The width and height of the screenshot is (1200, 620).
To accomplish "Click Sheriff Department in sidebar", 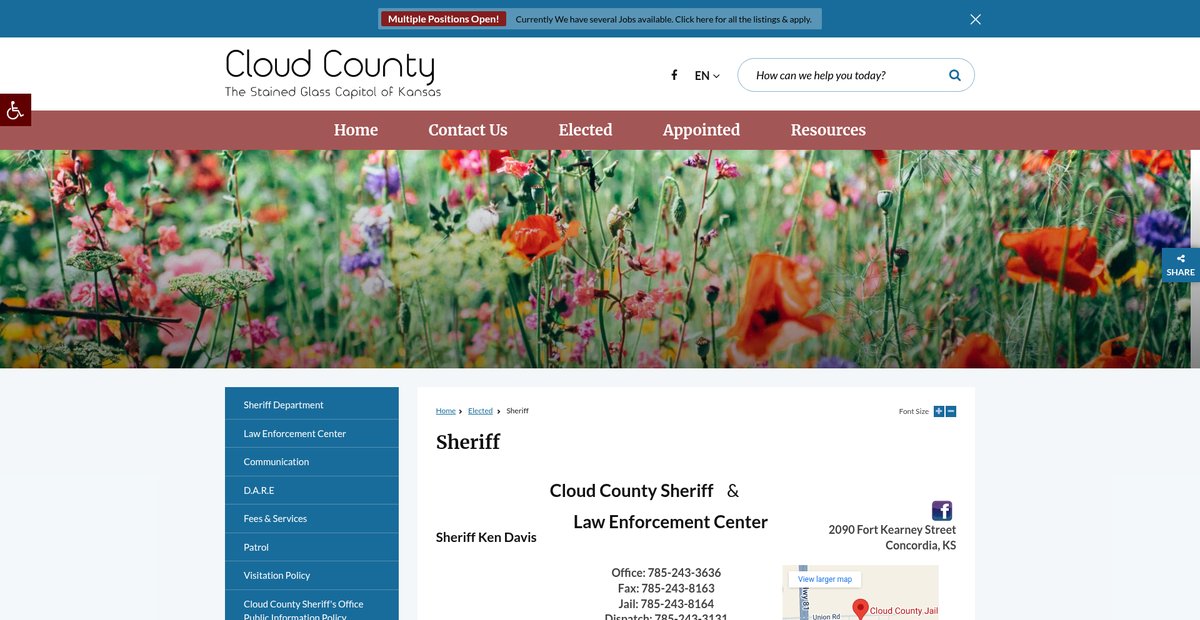I will point(312,405).
